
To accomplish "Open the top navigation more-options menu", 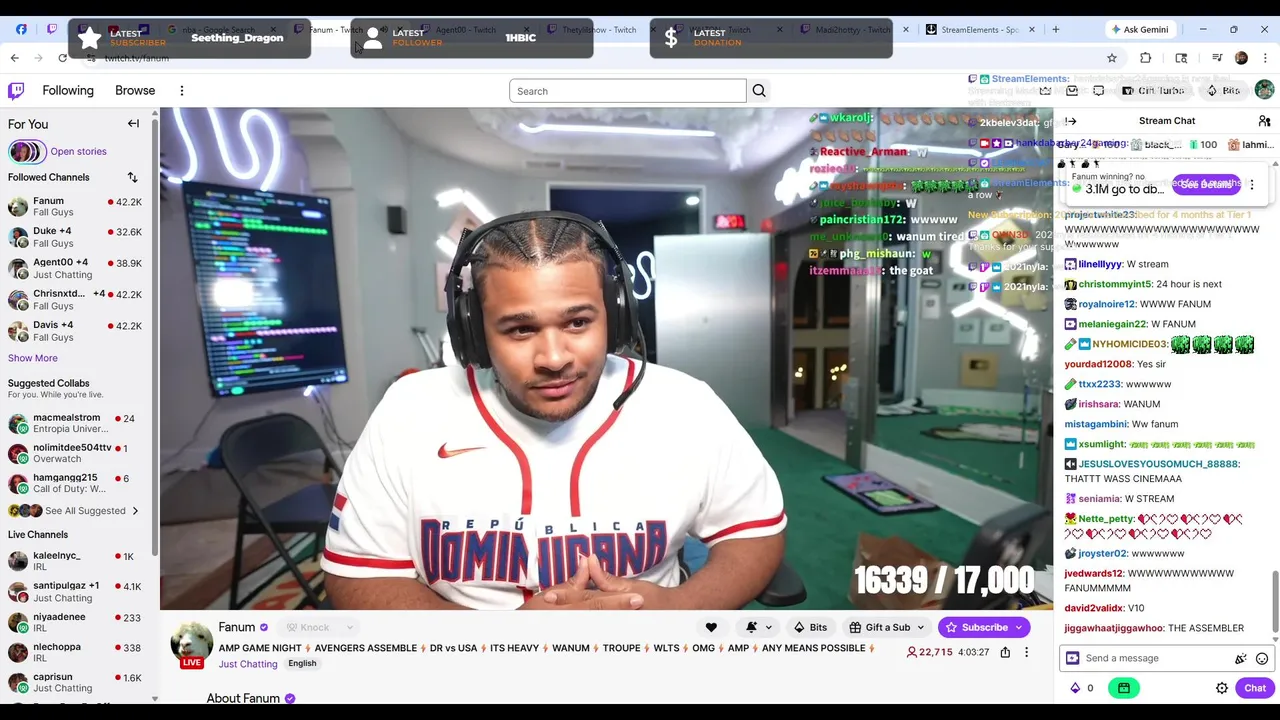I will (182, 91).
